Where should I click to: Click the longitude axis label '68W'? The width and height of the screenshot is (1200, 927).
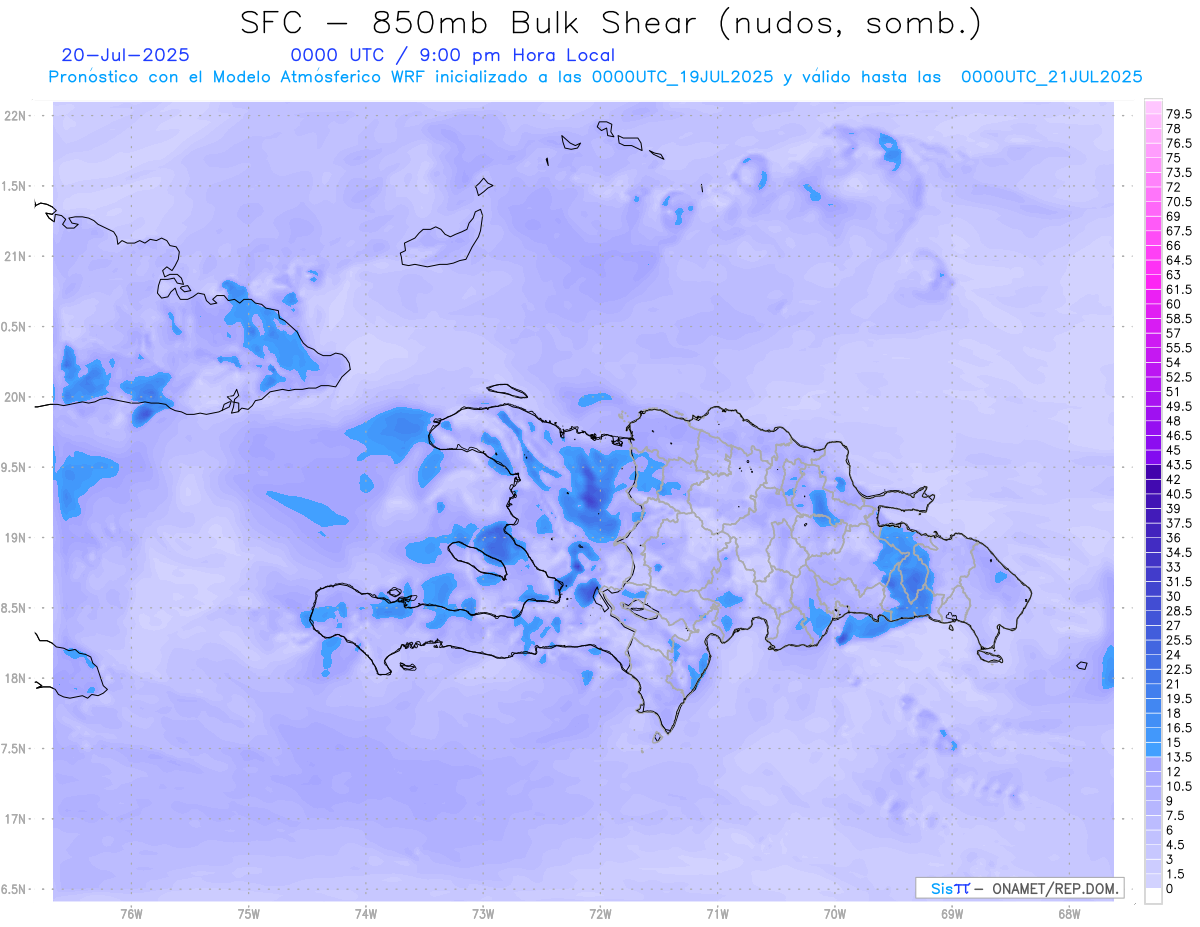point(1069,914)
